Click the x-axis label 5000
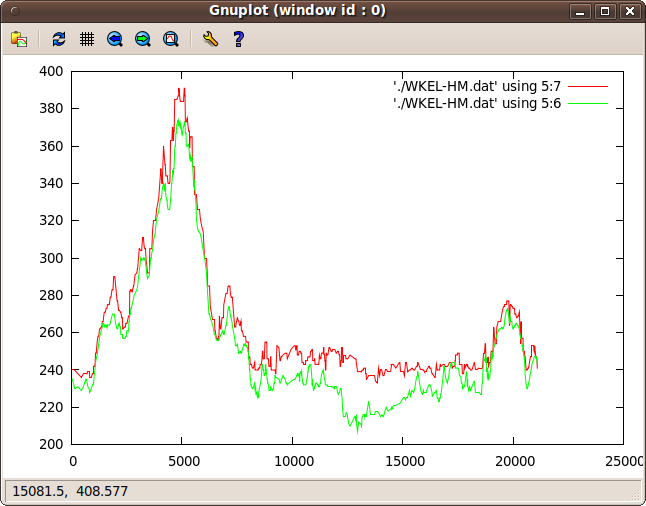 [184, 461]
